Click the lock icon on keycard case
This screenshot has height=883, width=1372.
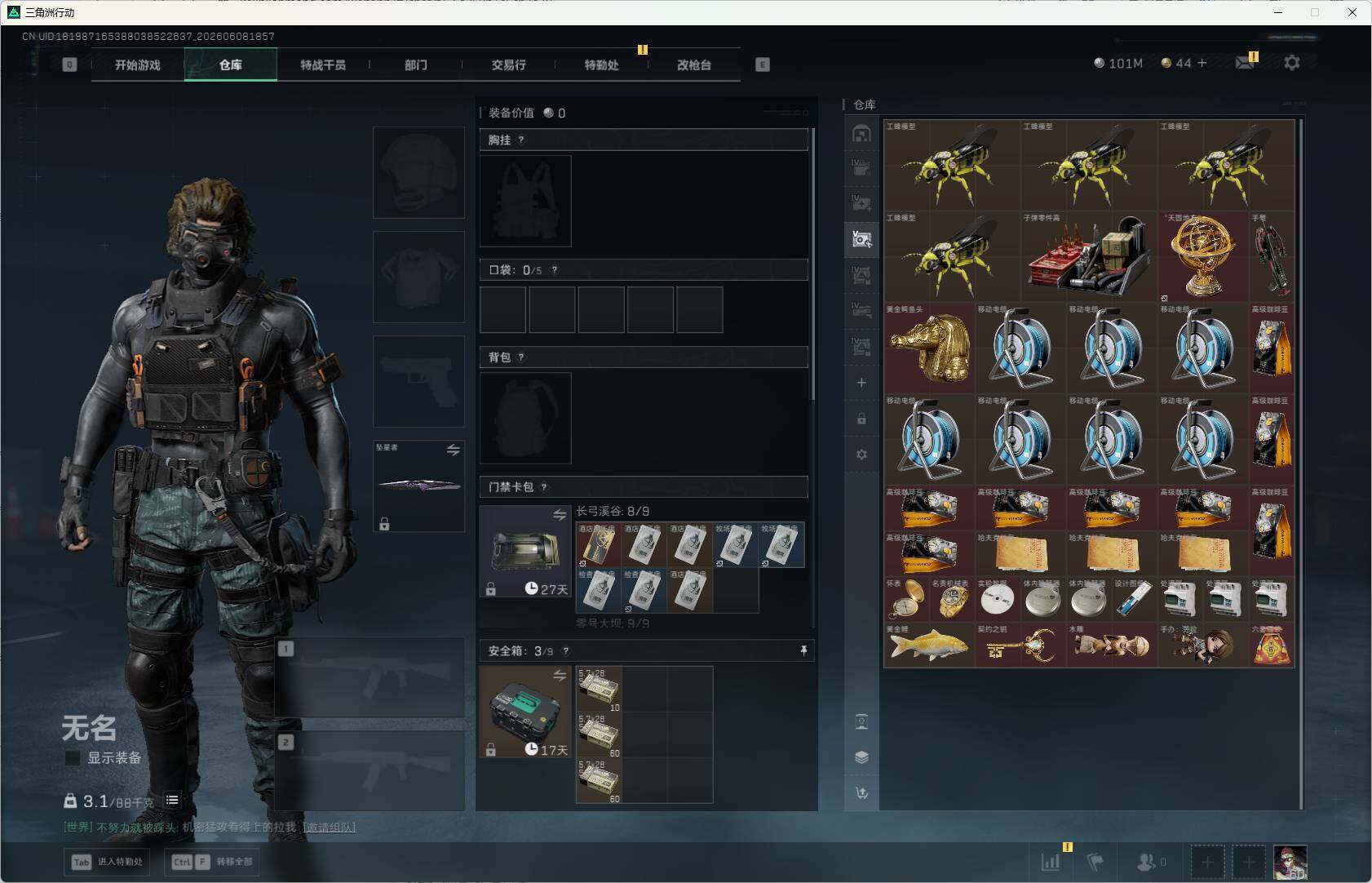click(491, 589)
